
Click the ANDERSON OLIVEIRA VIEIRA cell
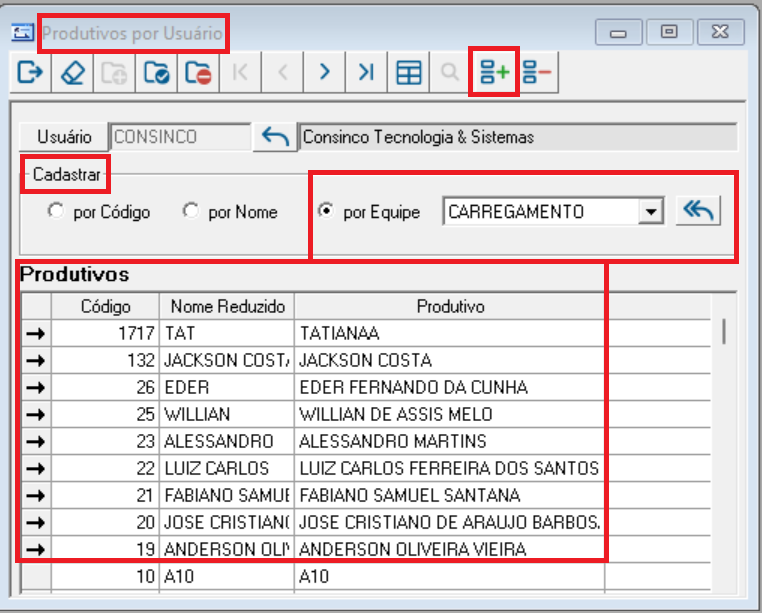pos(450,549)
